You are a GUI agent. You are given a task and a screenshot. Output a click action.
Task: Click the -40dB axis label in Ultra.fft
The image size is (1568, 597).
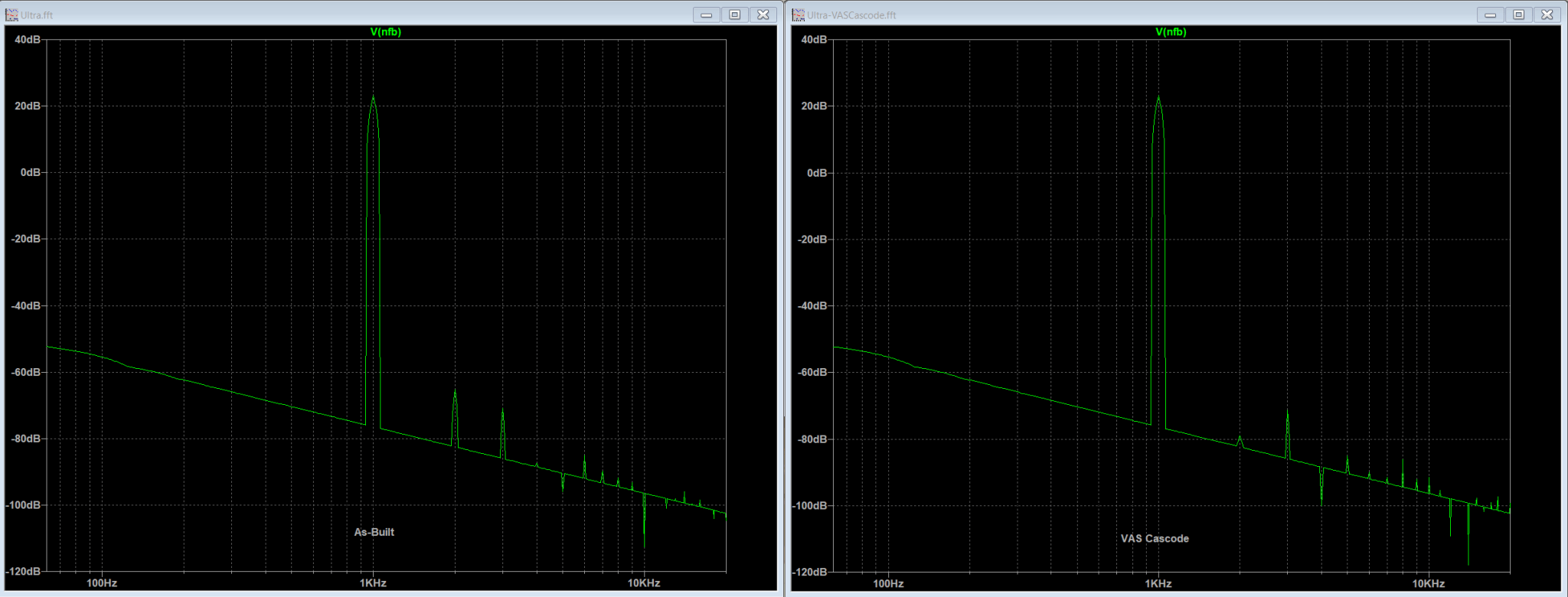point(25,305)
